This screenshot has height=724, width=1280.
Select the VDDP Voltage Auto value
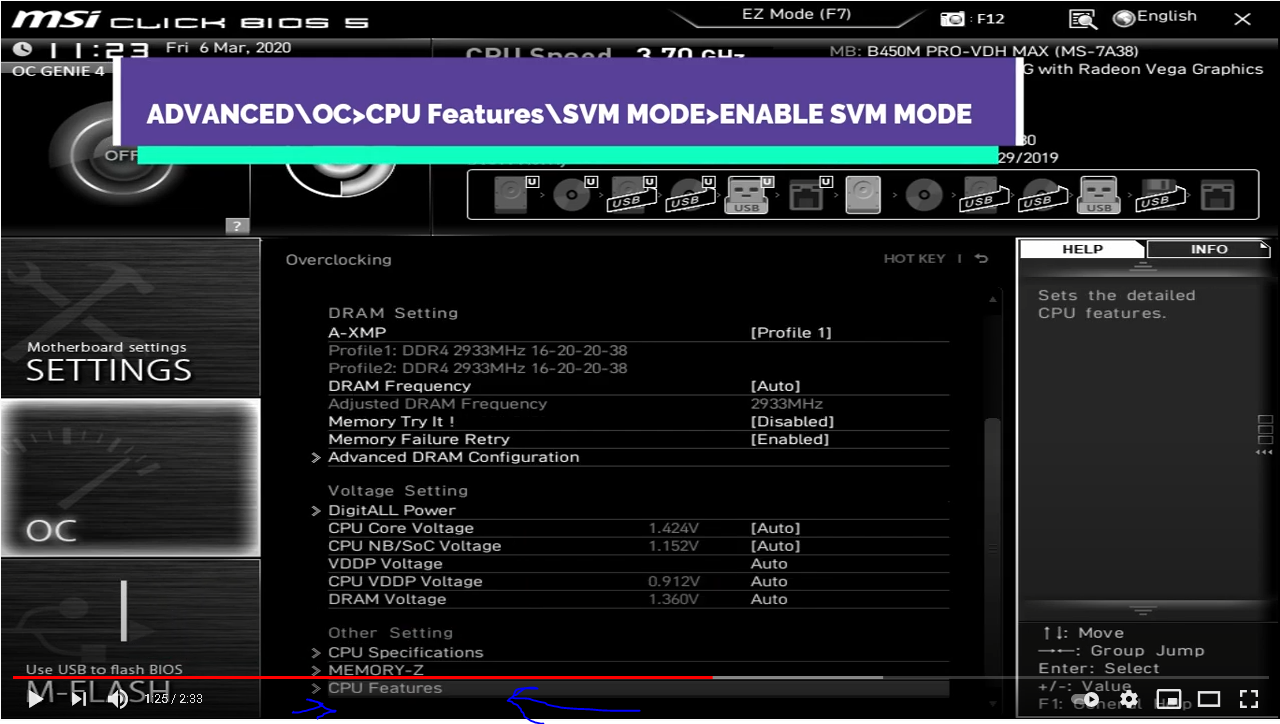click(769, 564)
